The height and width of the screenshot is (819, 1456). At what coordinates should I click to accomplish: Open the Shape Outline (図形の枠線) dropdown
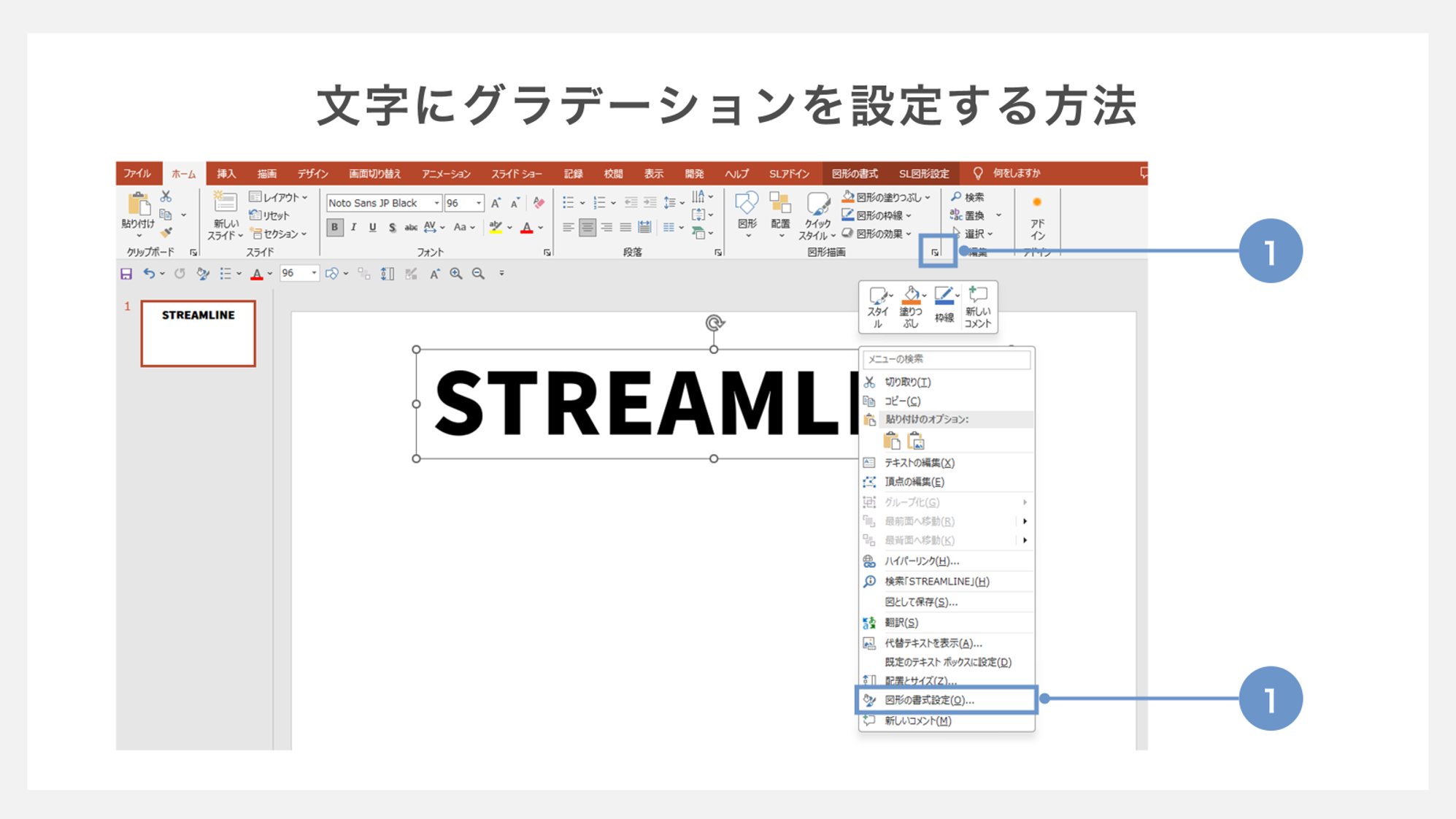point(877,215)
